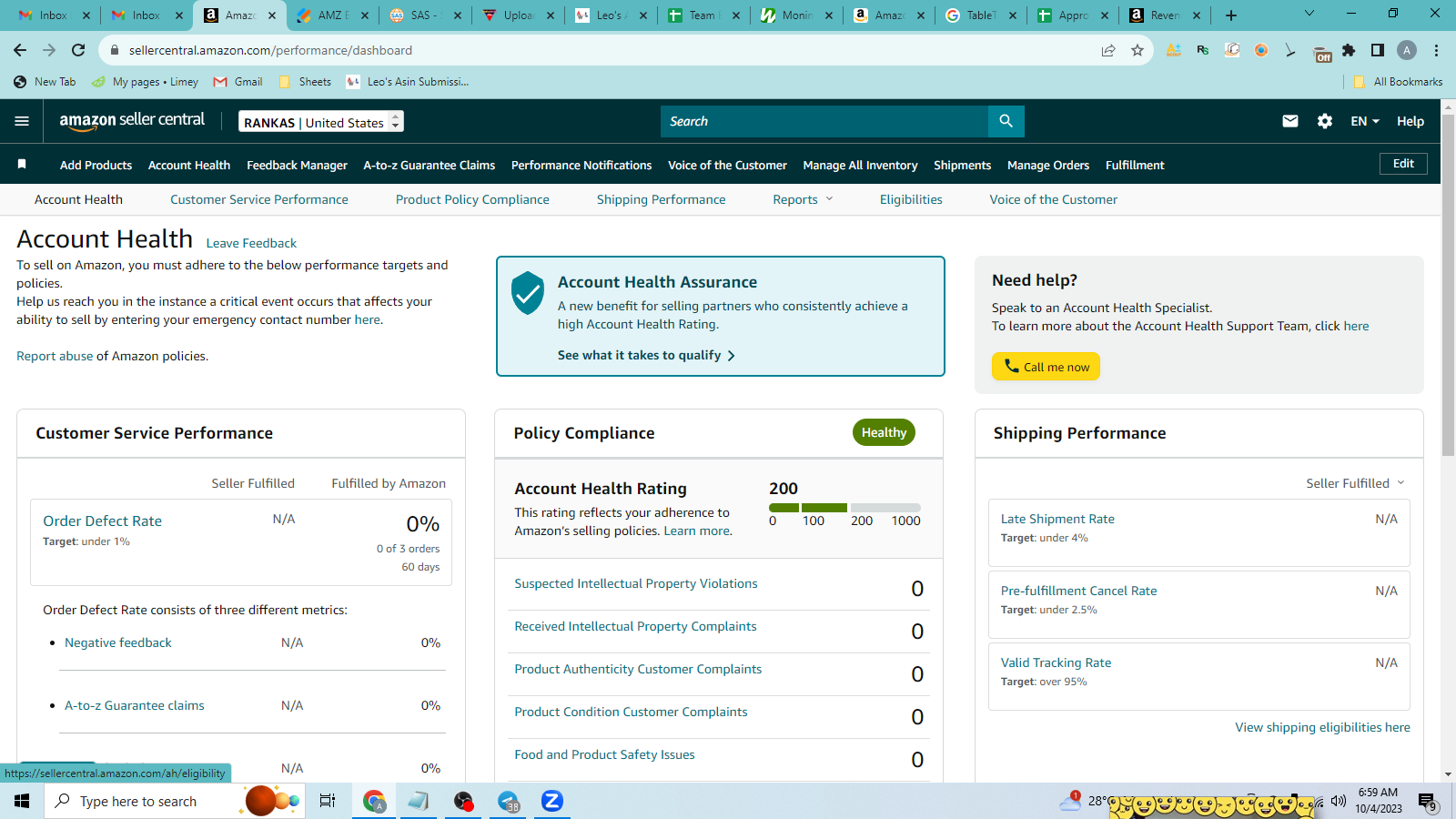This screenshot has width=1456, height=819.
Task: Open the EN language dropdown
Action: (x=1365, y=121)
